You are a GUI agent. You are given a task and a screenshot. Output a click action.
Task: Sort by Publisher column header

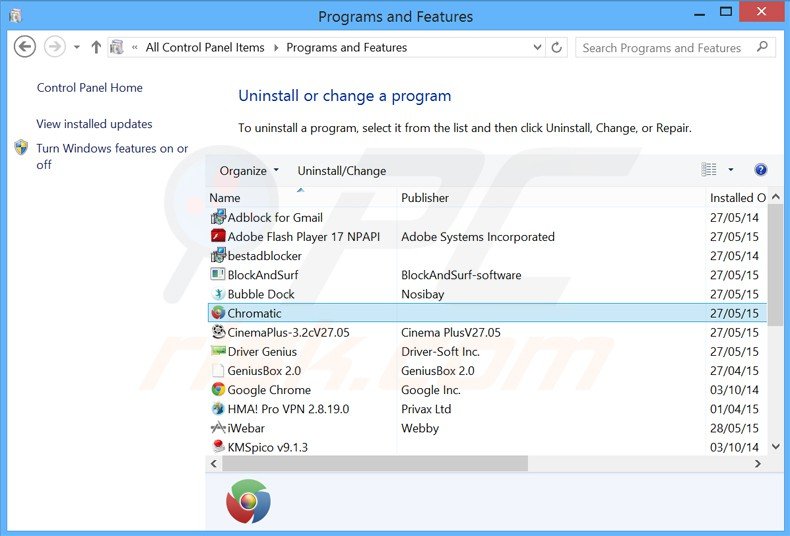tap(551, 197)
